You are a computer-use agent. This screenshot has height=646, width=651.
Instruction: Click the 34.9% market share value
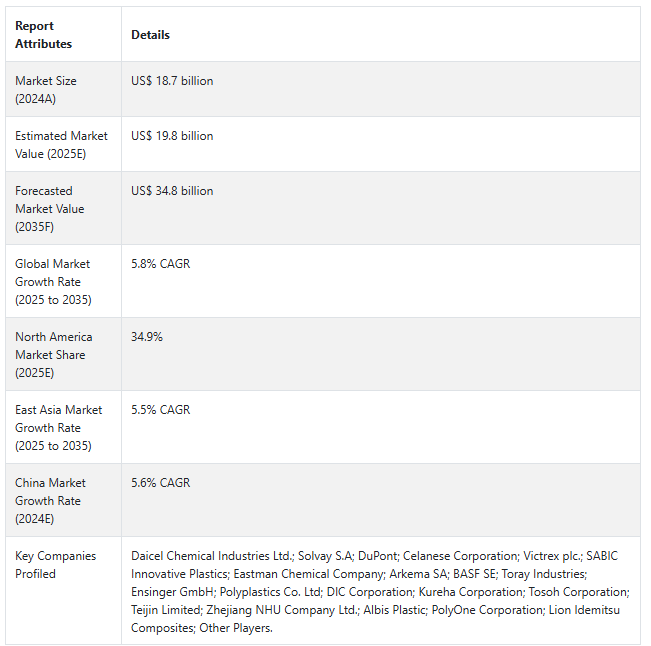147,337
